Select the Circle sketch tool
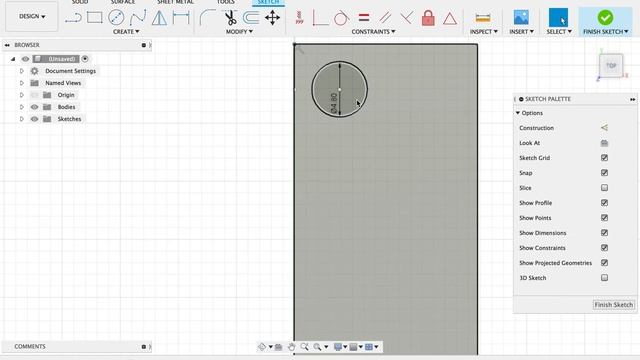This screenshot has width=640, height=360. tap(116, 18)
